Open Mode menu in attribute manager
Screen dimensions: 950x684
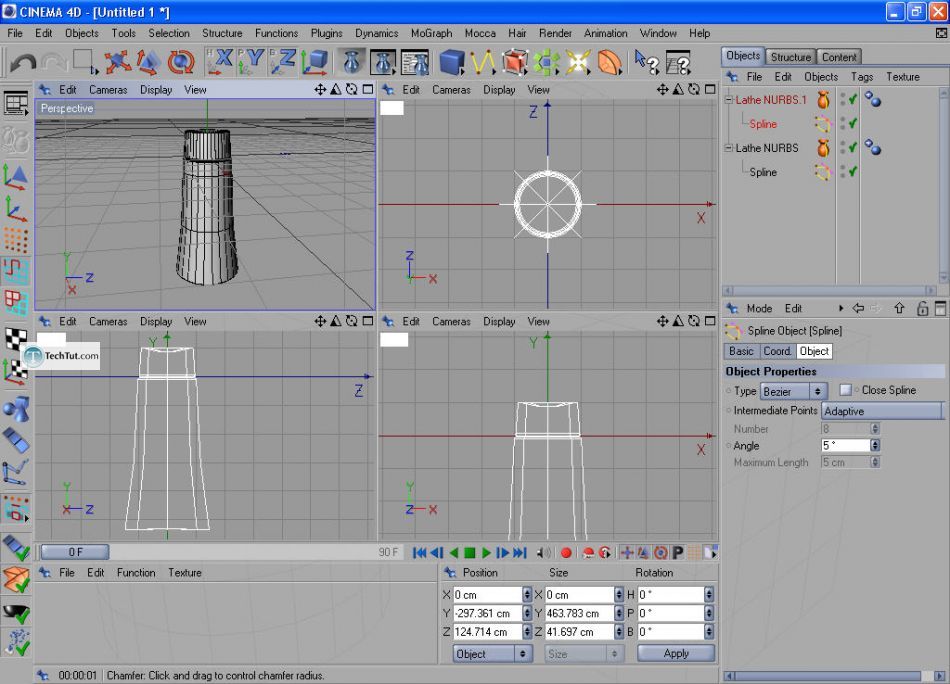pos(759,308)
